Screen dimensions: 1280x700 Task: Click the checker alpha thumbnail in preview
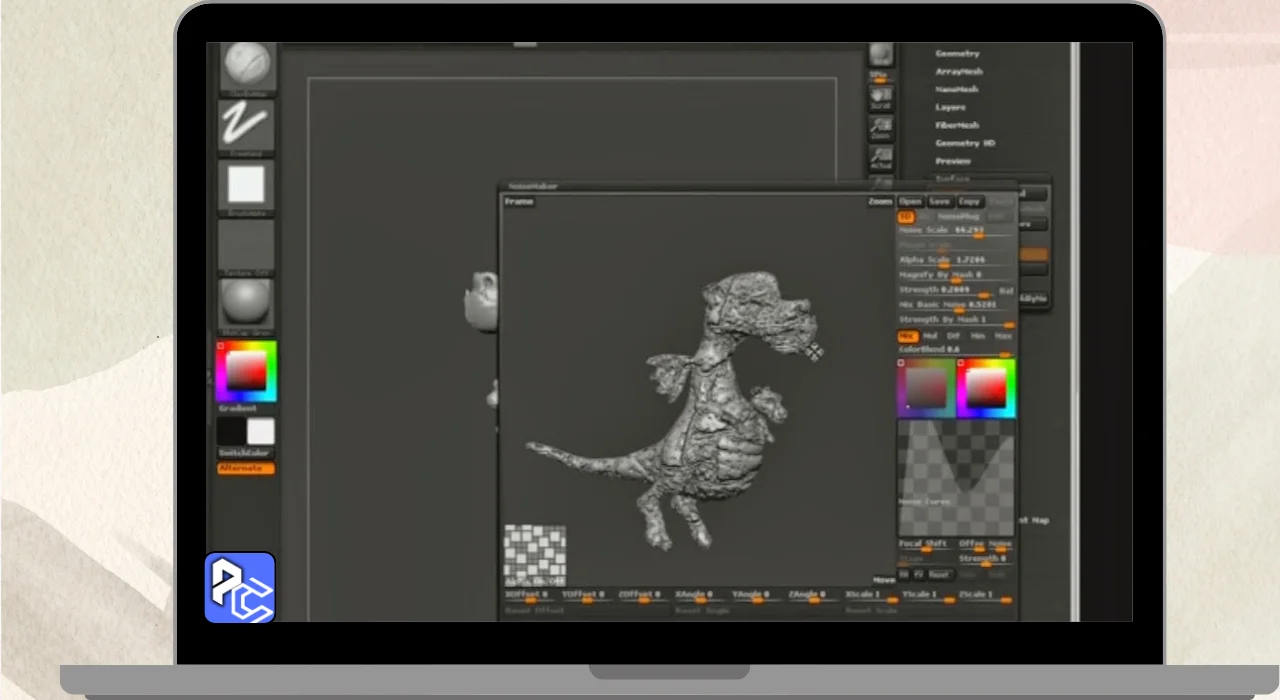(535, 555)
